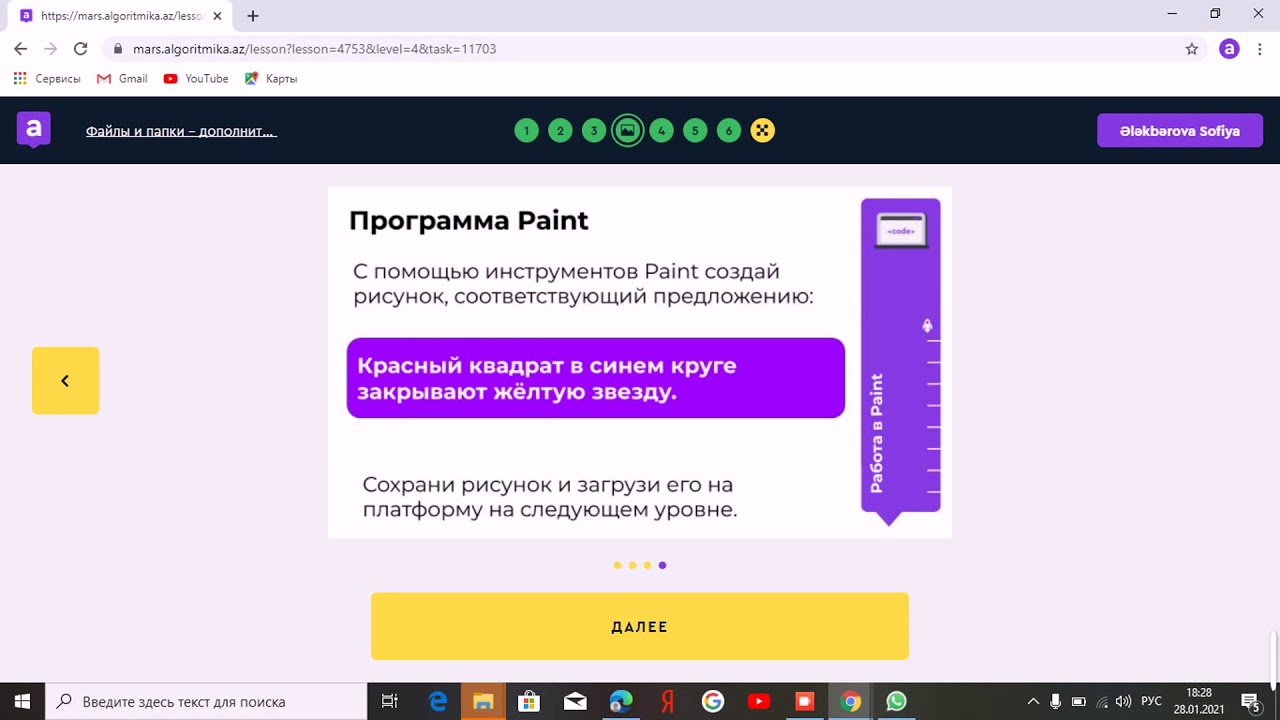Select the third slide dot
This screenshot has height=720, width=1280.
pos(647,565)
